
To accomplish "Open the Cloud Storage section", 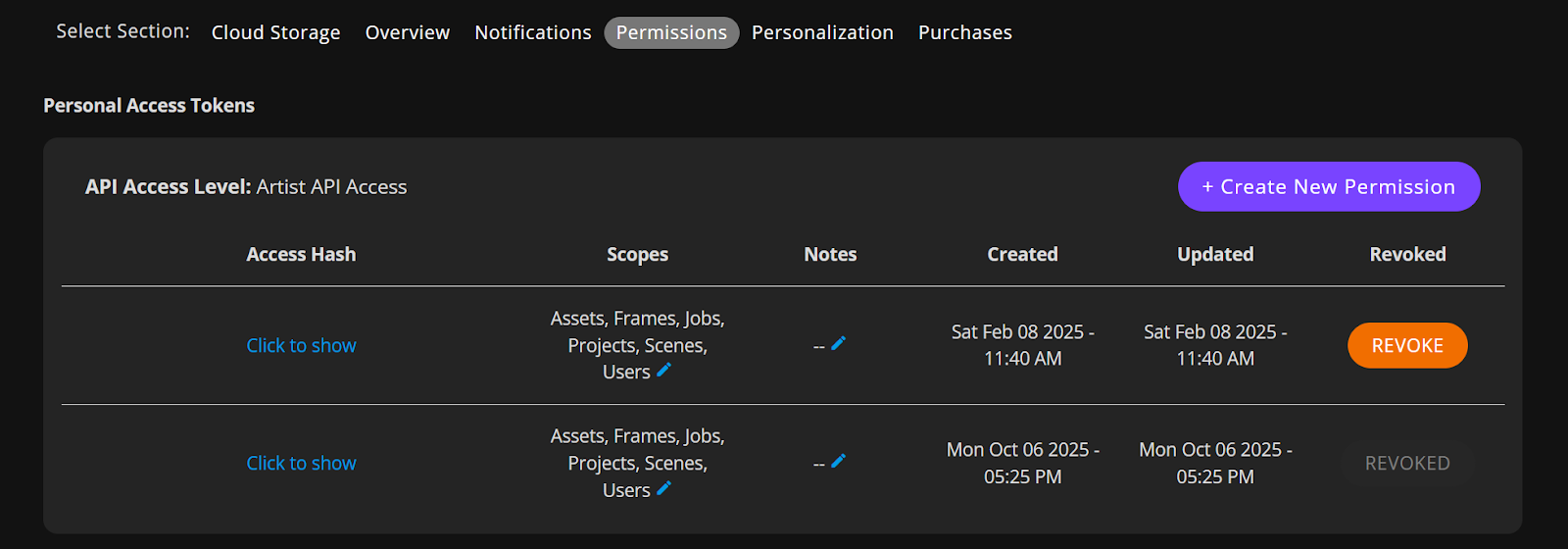I will click(x=275, y=32).
